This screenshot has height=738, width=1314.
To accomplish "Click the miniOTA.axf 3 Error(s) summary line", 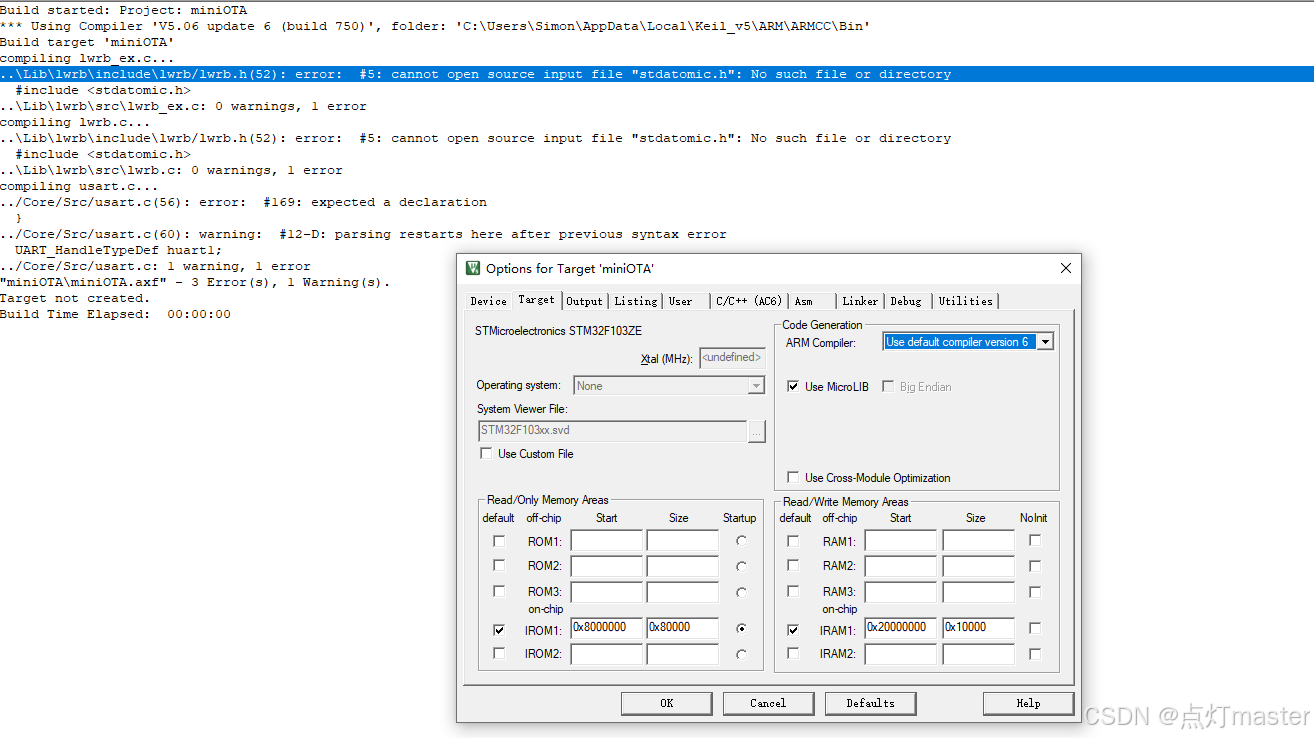I will [195, 282].
